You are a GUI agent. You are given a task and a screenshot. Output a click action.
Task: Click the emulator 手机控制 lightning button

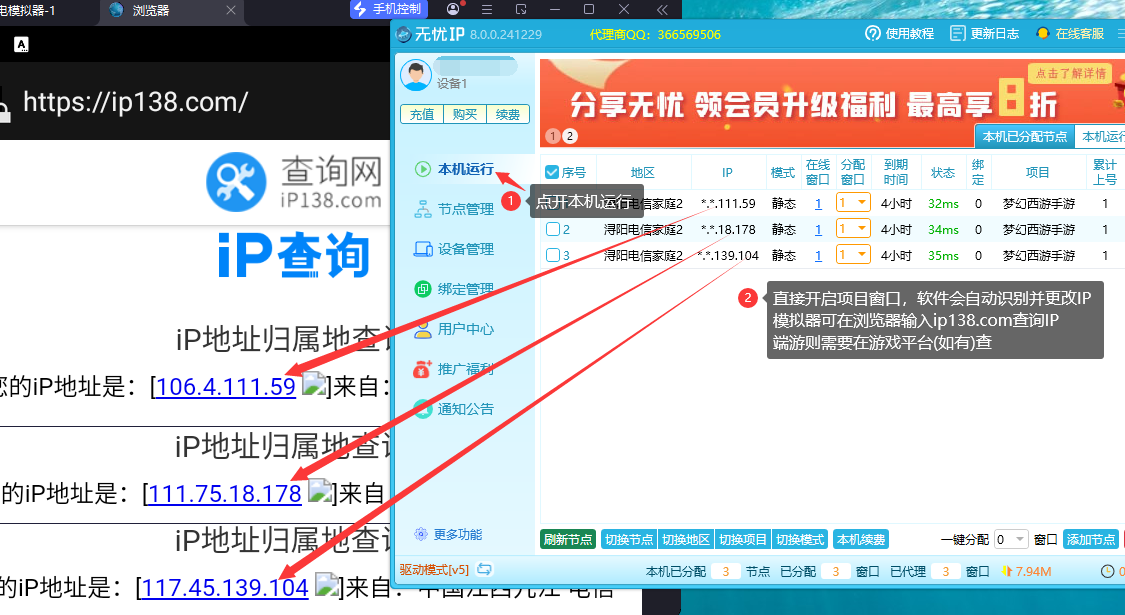click(x=390, y=9)
